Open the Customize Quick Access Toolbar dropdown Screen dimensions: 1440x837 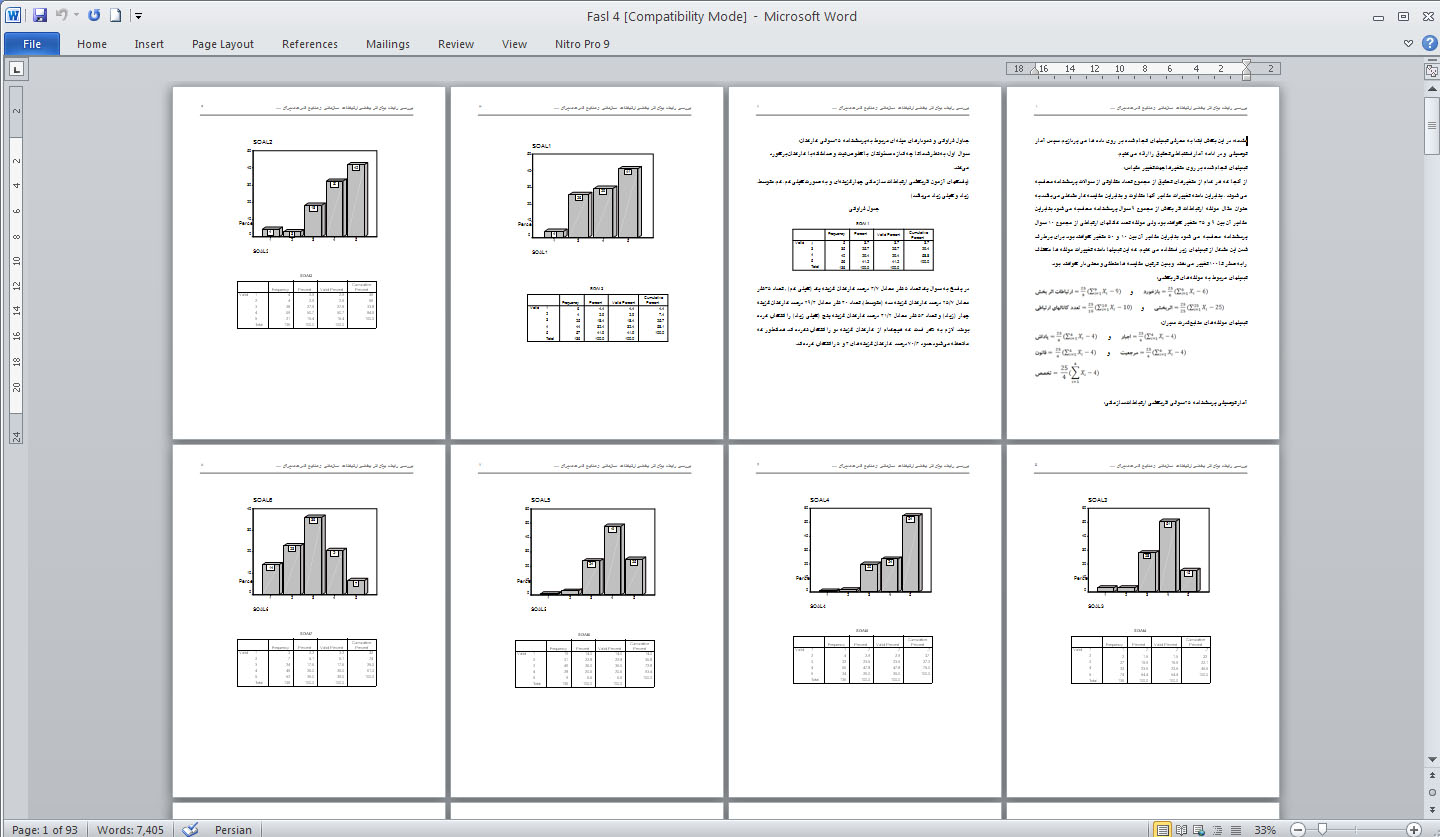138,16
